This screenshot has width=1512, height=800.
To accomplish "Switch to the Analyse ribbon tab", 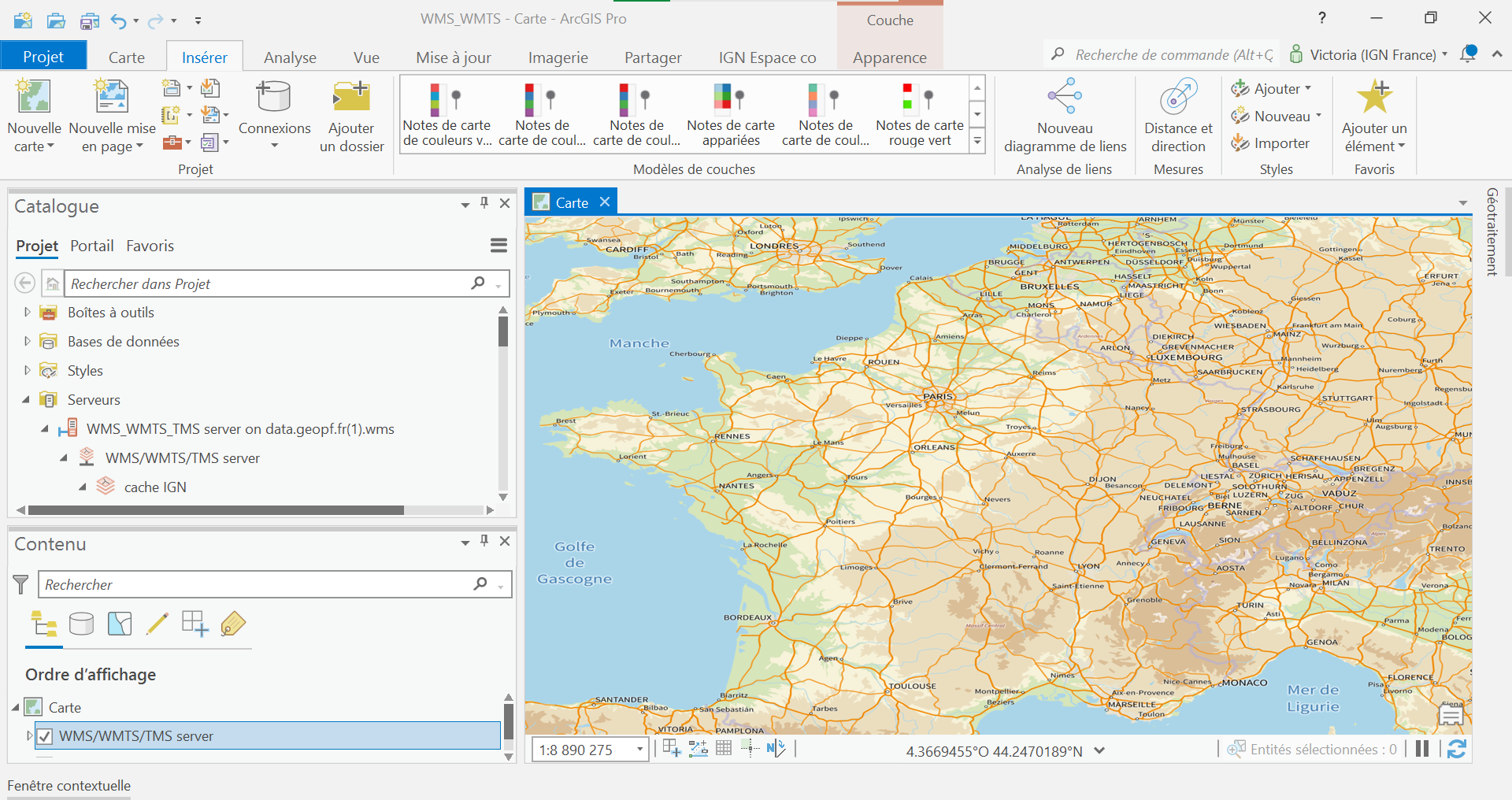I will pyautogui.click(x=290, y=57).
